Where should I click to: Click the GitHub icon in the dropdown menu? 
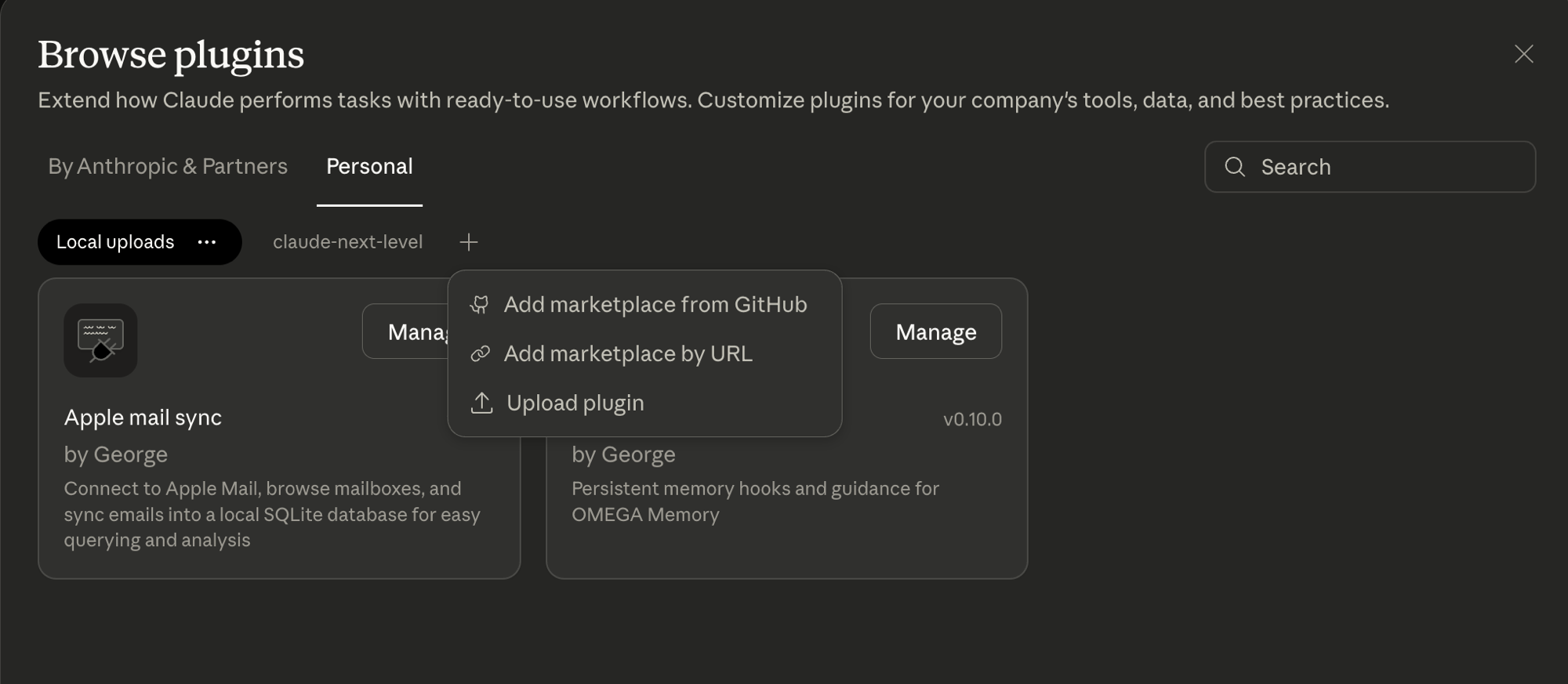click(480, 305)
